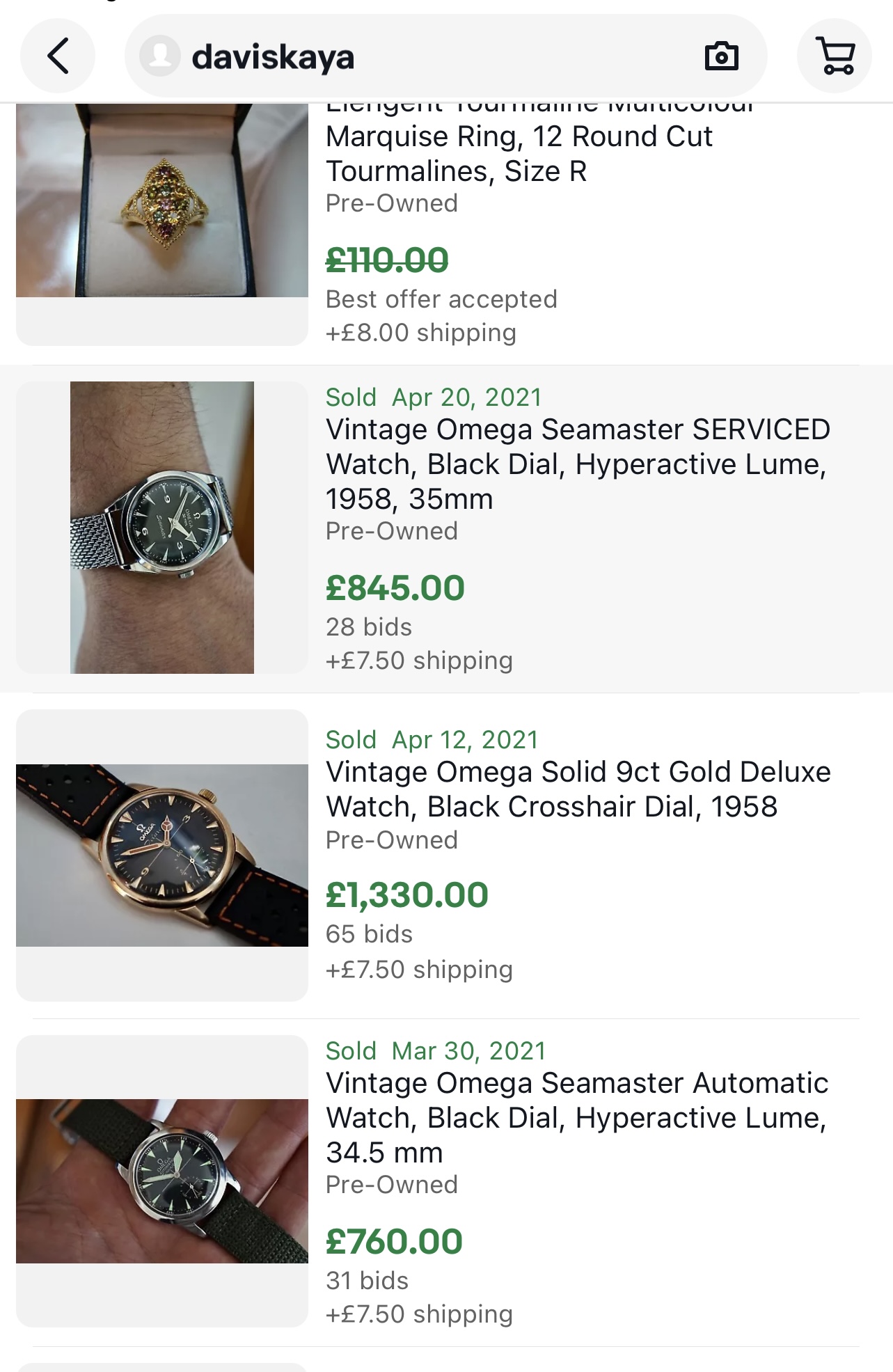Open Tourmaline Marquise Ring listing title
Viewport: 893px width, 1372px height.
coord(519,154)
